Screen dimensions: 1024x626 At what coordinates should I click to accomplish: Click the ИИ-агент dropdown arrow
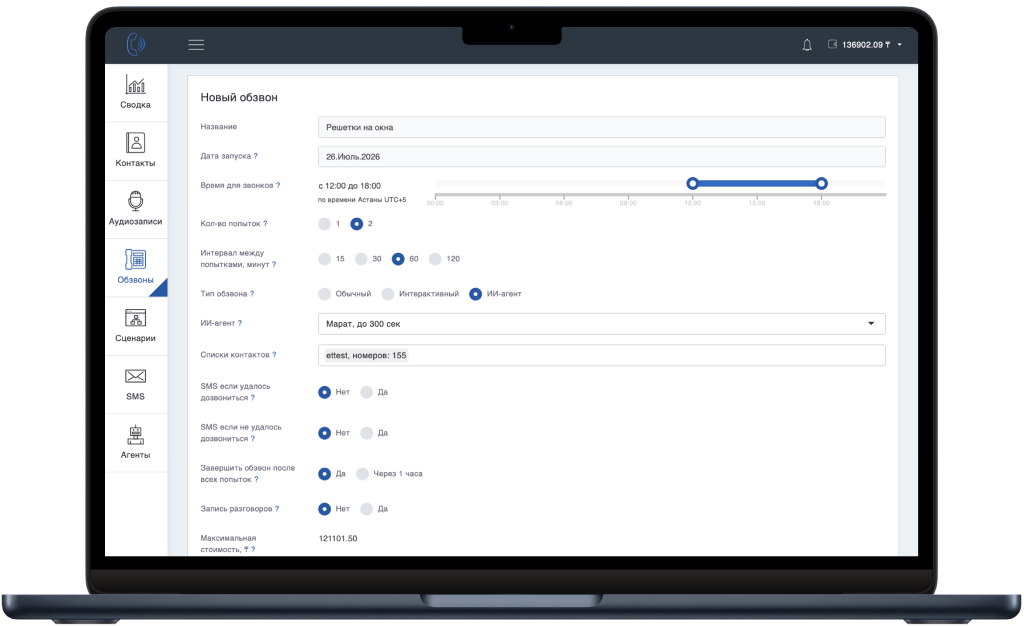click(x=871, y=324)
